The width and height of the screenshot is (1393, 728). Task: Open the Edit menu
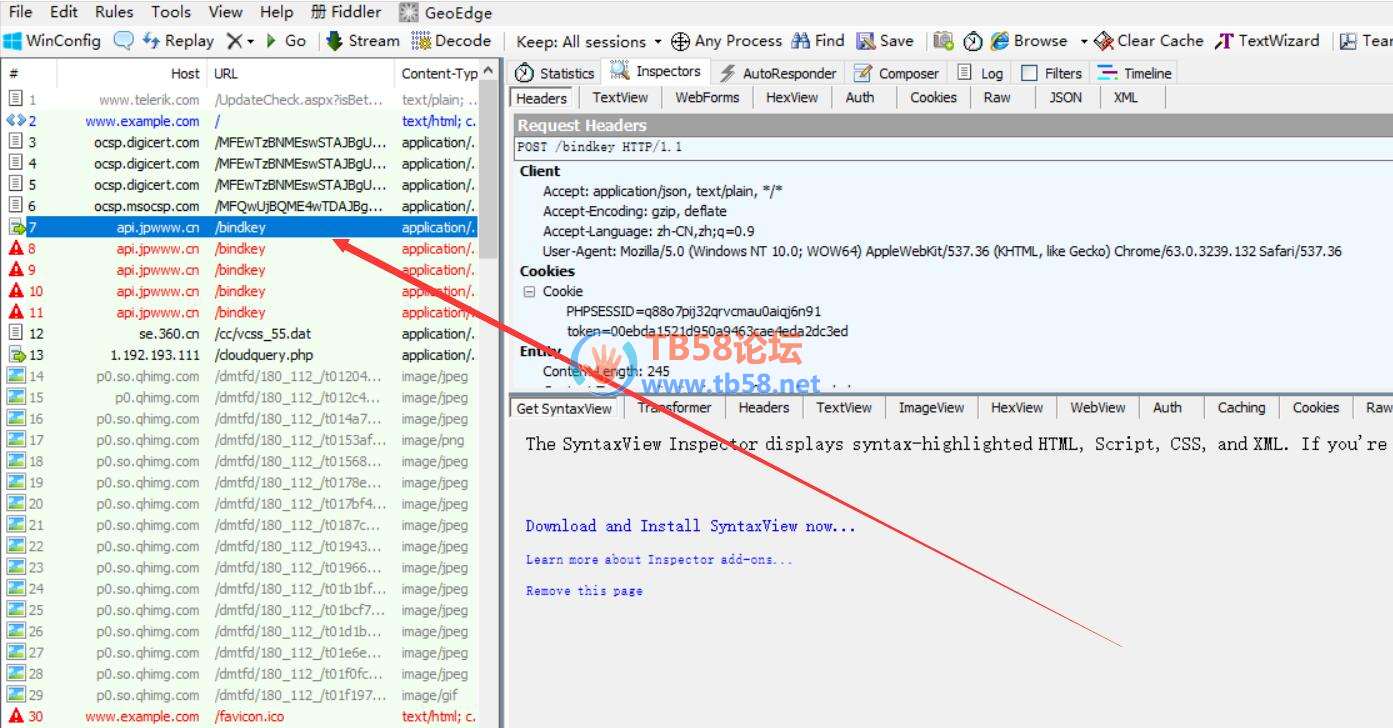[x=64, y=12]
